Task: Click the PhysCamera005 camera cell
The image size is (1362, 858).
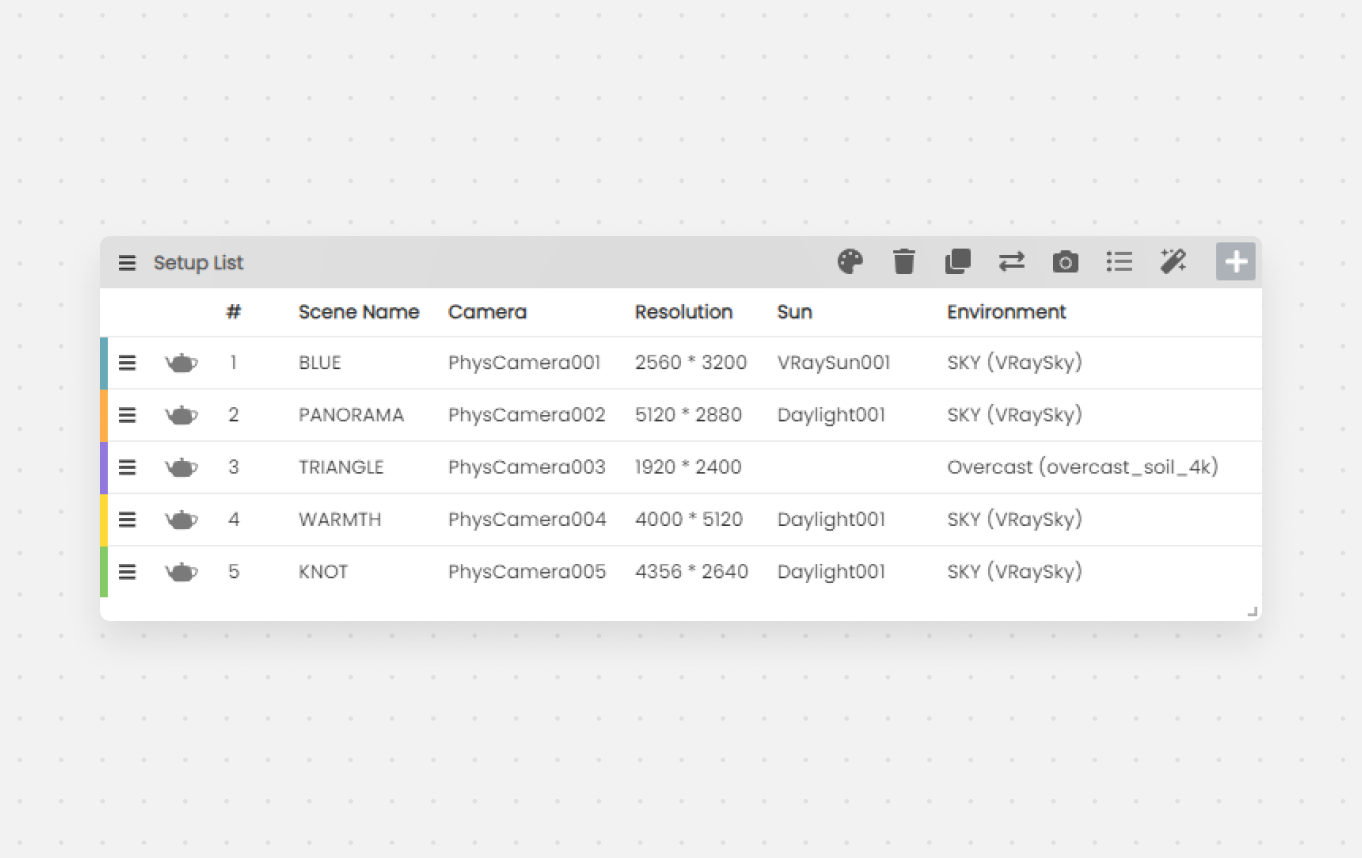Action: pyautogui.click(x=527, y=572)
